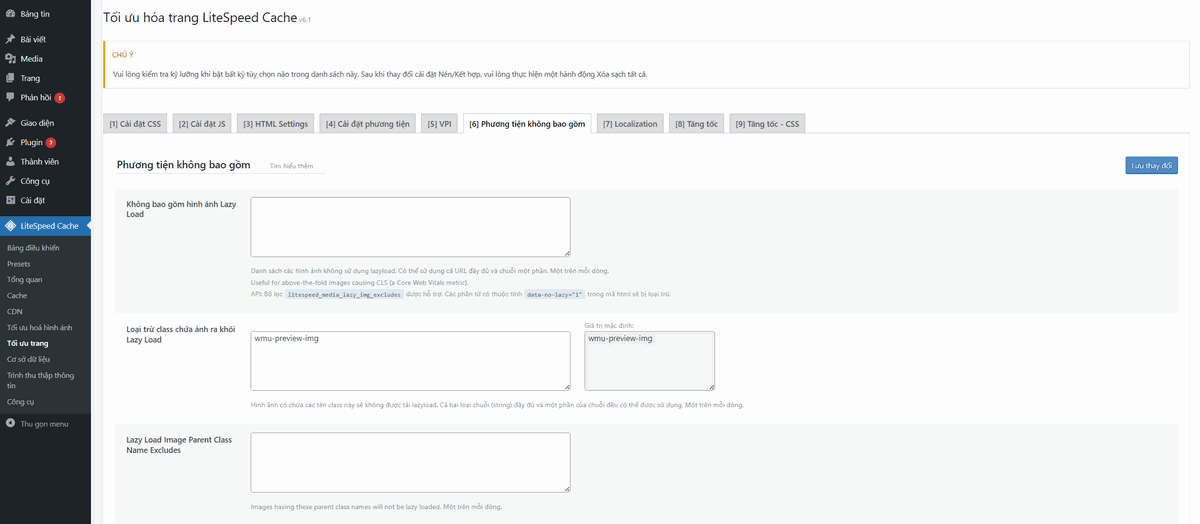Screen dimensions: 1200x524
Task: Focus Không bao gồm hình ảnh Lazy Load textarea
Action: coord(410,227)
